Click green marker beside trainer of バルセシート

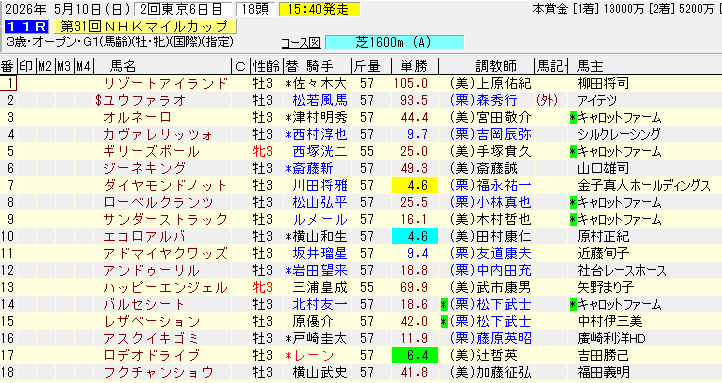tap(444, 305)
